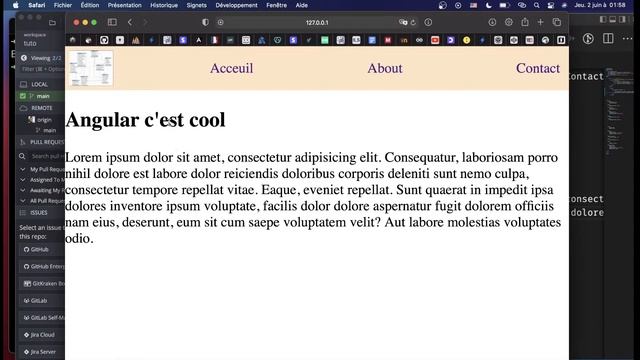Open the yellow circle favorite in bookmarks bar
Screen dimensions: 640x360
[x=467, y=40]
